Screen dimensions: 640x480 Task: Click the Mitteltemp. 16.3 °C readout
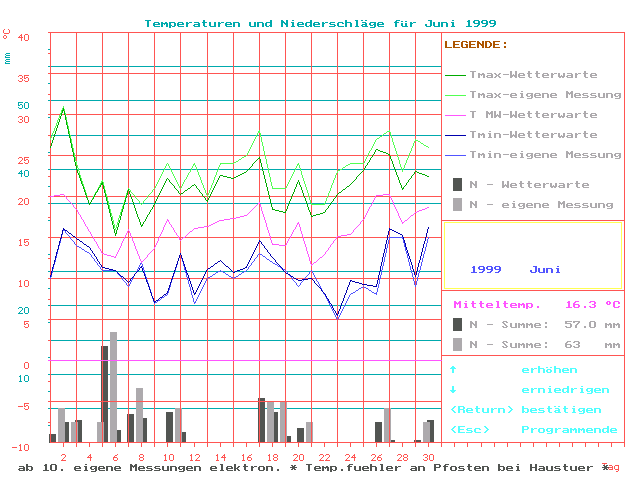[536, 304]
